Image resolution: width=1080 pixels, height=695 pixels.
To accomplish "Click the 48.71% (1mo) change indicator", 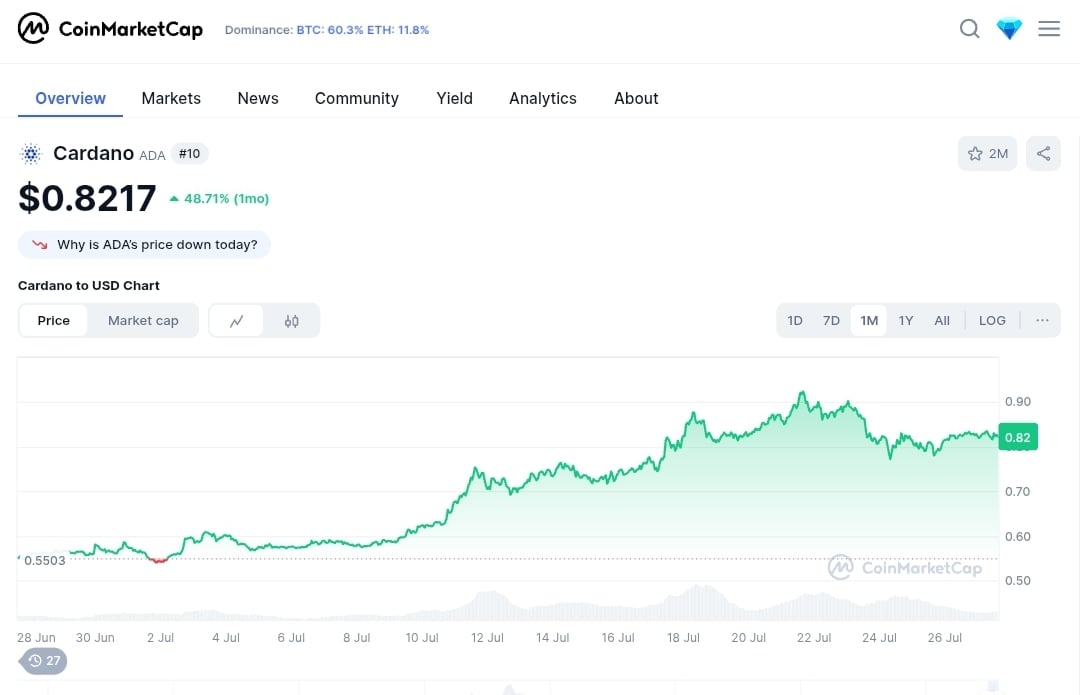I will (219, 199).
